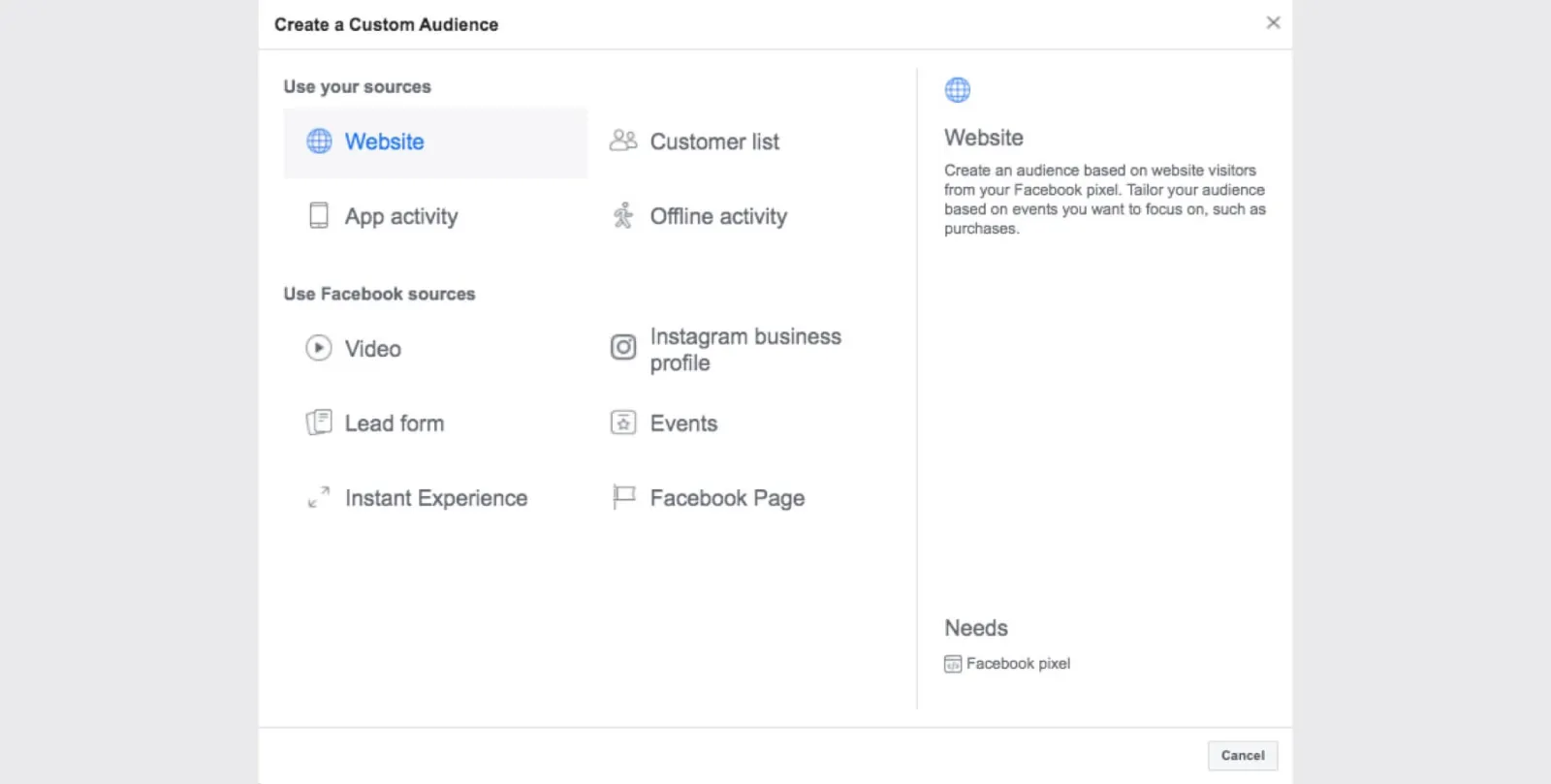Choose the Facebook Page source
Viewport: 1551px width, 784px height.
(727, 498)
